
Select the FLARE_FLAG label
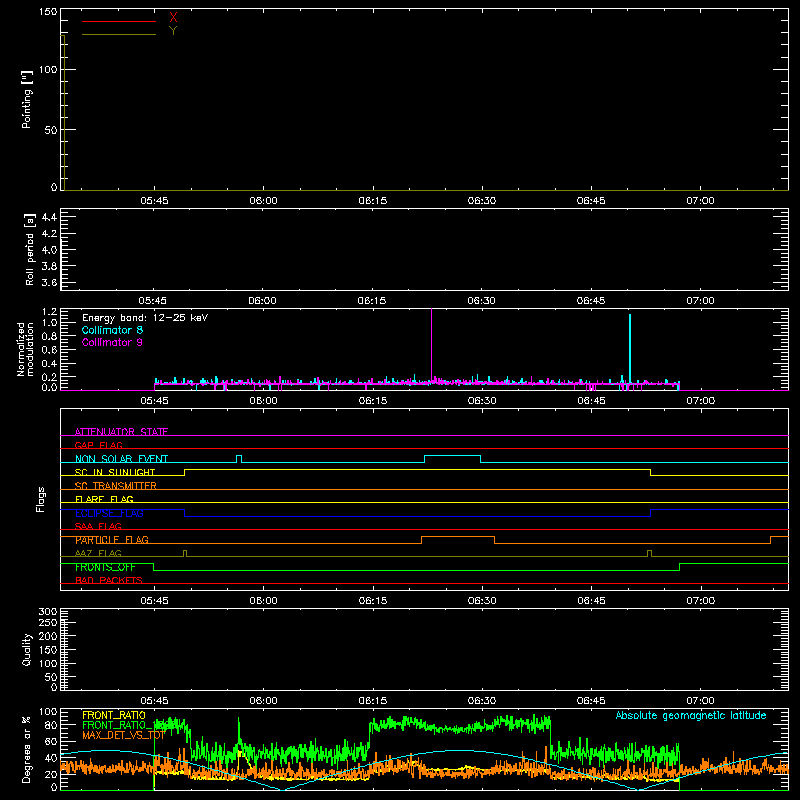pos(104,499)
